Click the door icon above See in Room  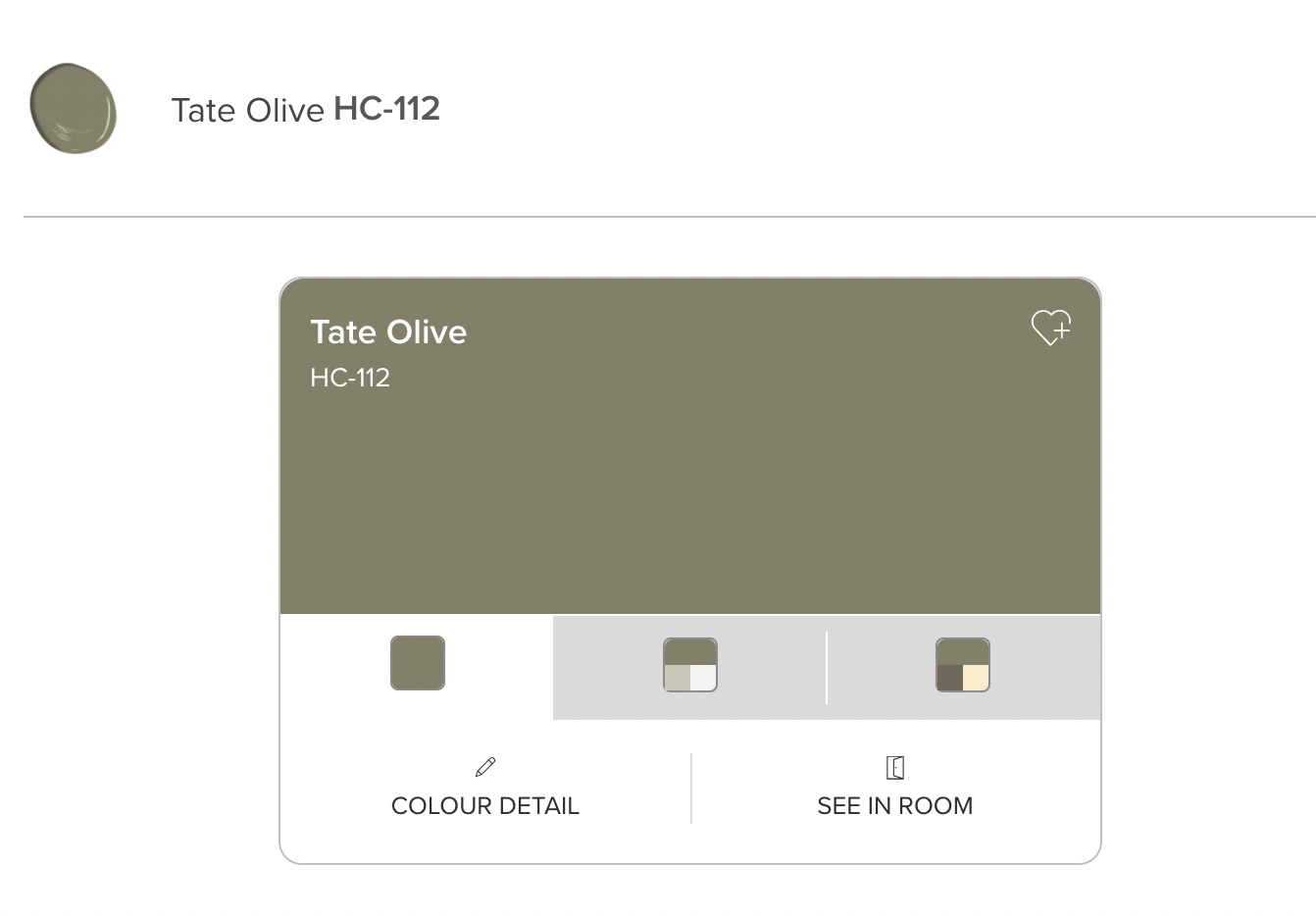(x=895, y=767)
